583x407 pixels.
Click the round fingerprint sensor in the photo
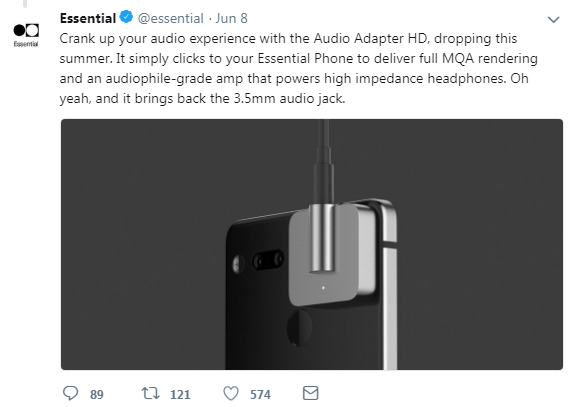click(299, 327)
